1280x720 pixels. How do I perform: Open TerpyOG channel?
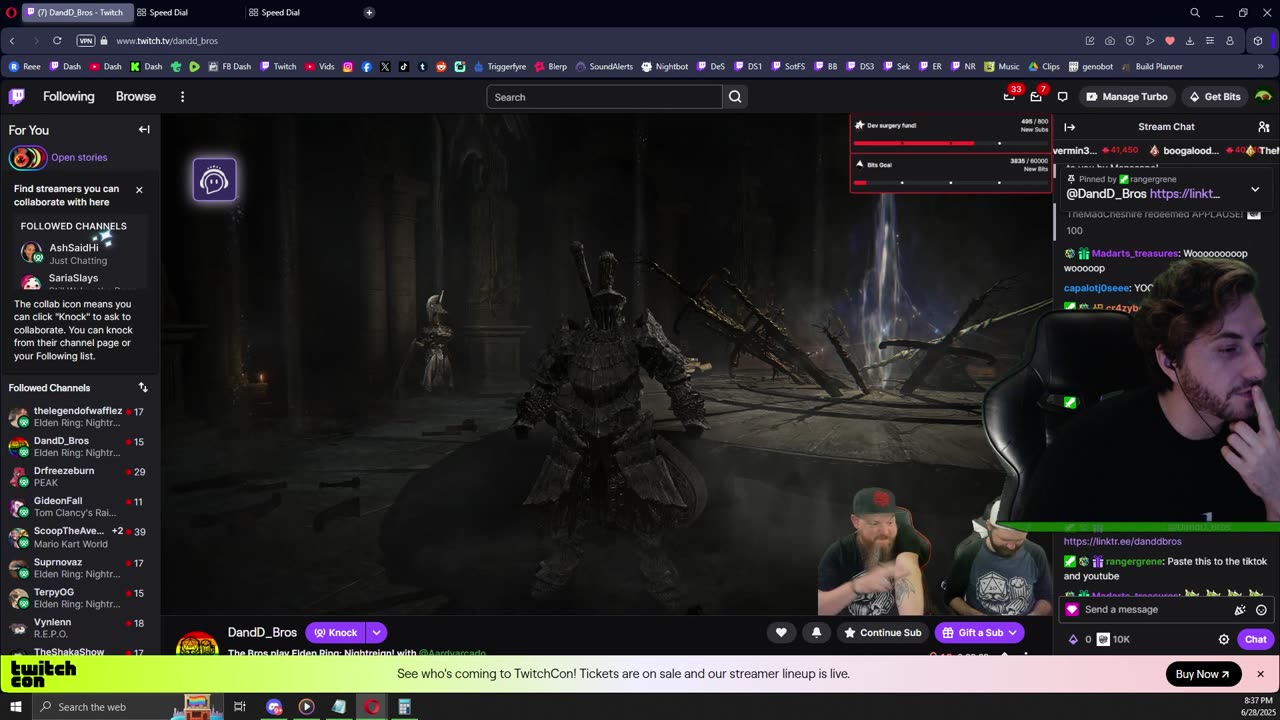coord(78,598)
